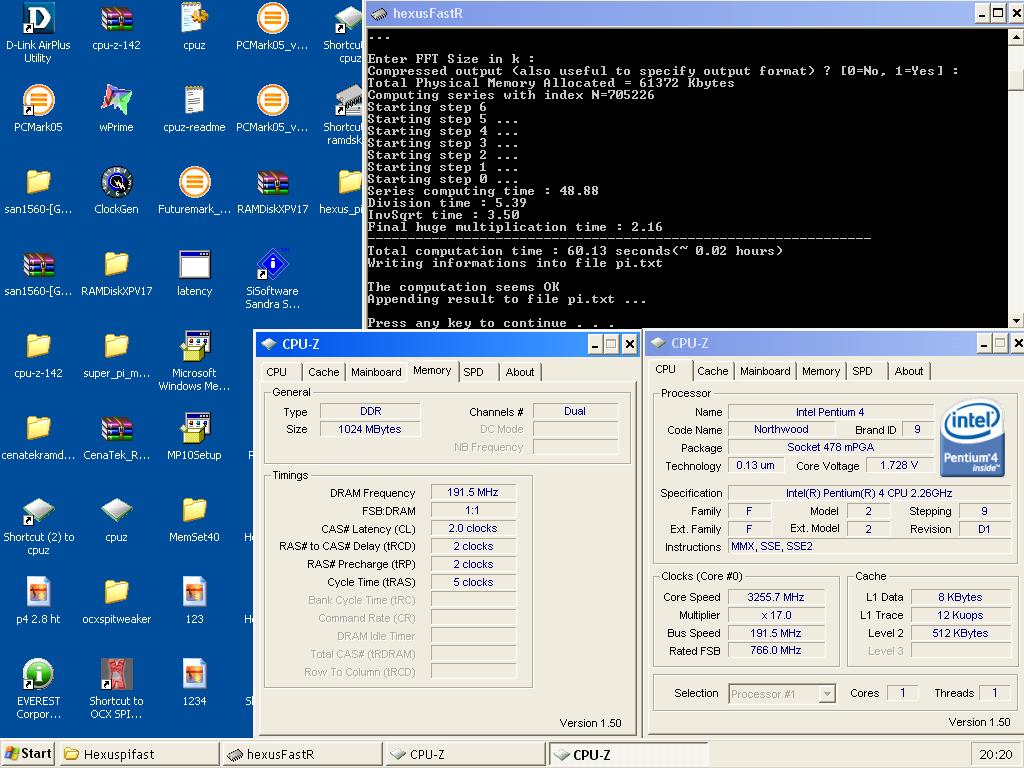Click the Channels # Dual value
This screenshot has width=1024, height=768.
click(x=575, y=411)
